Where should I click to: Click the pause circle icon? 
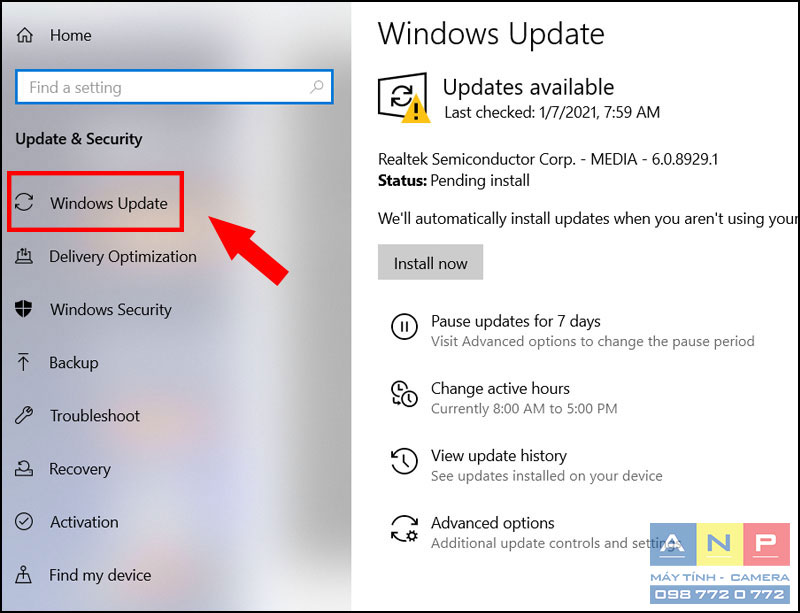404,326
